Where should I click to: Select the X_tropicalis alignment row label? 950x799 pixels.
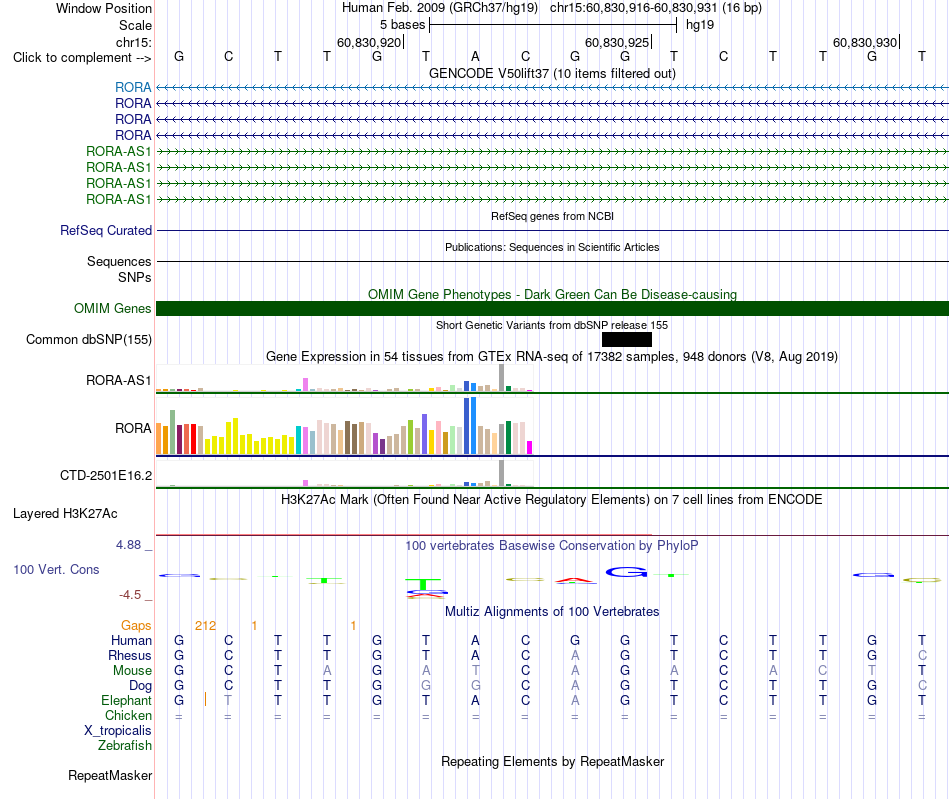(118, 731)
